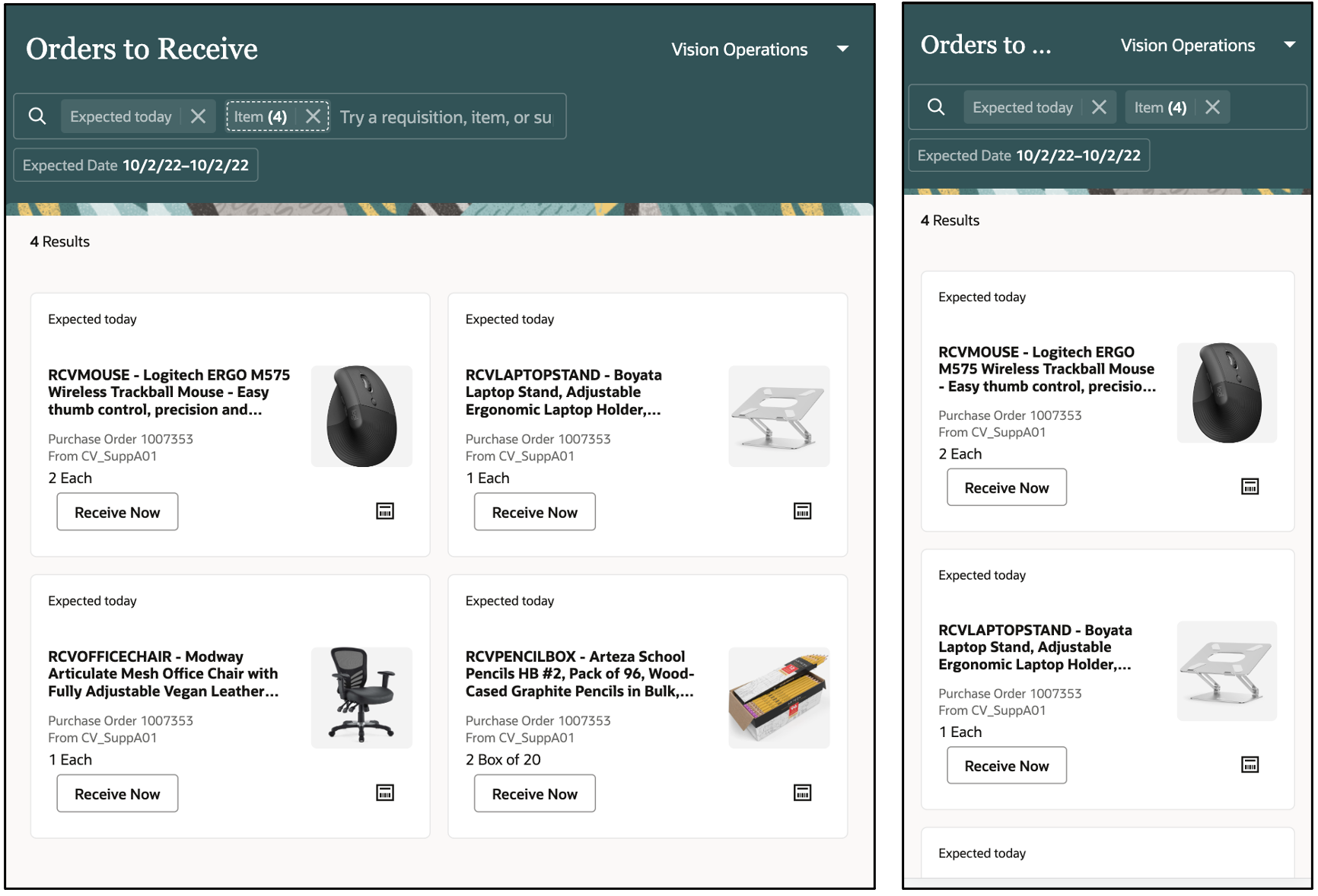
Task: Open the laptop stand thumbnail in the left panel
Action: click(778, 416)
